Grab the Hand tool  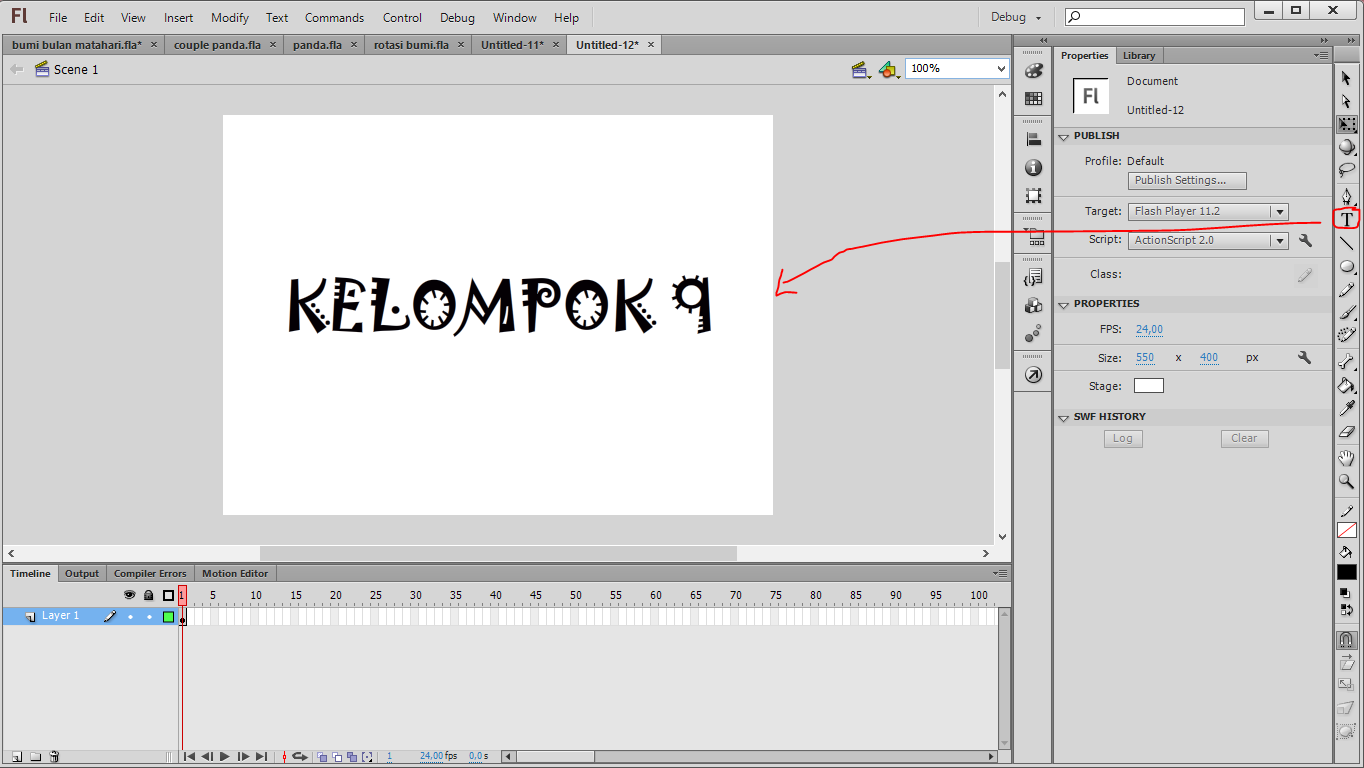1347,456
